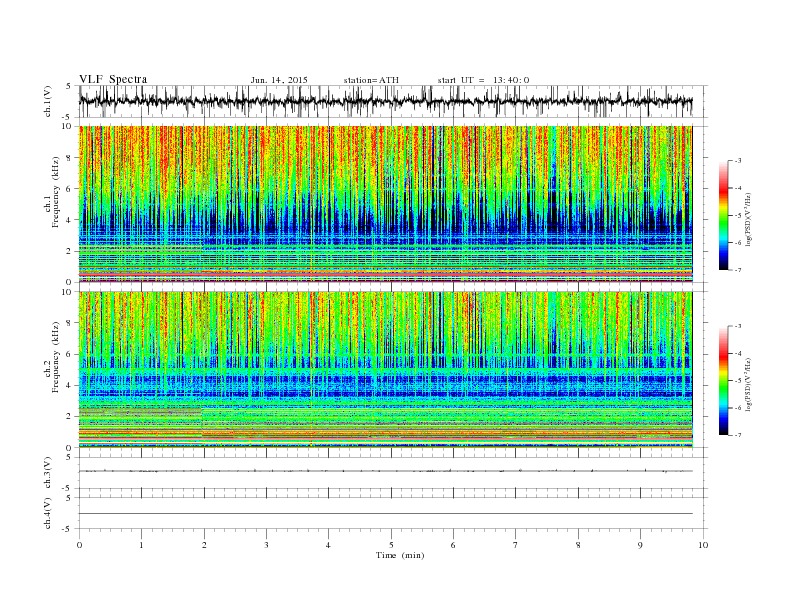Click inside the ch.1 spectrogram panel
This screenshot has width=792, height=612.
point(385,204)
